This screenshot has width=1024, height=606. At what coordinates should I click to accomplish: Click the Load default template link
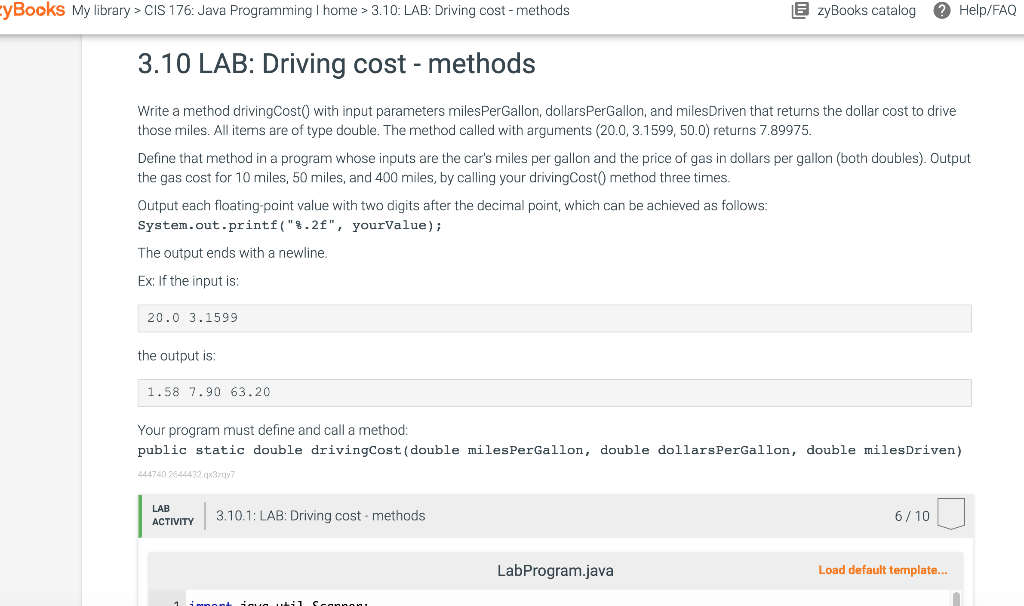882,569
